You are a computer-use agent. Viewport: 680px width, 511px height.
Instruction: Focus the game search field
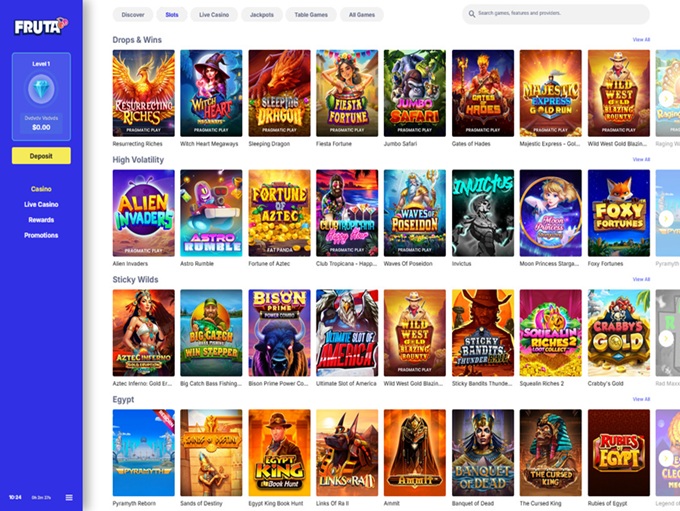(x=556, y=14)
